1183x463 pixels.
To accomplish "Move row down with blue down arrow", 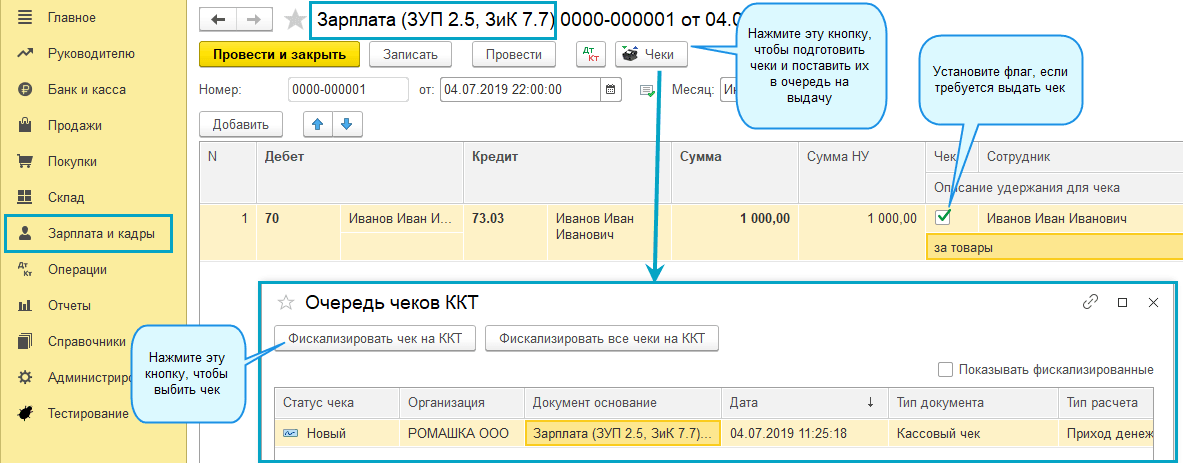I will pyautogui.click(x=347, y=124).
